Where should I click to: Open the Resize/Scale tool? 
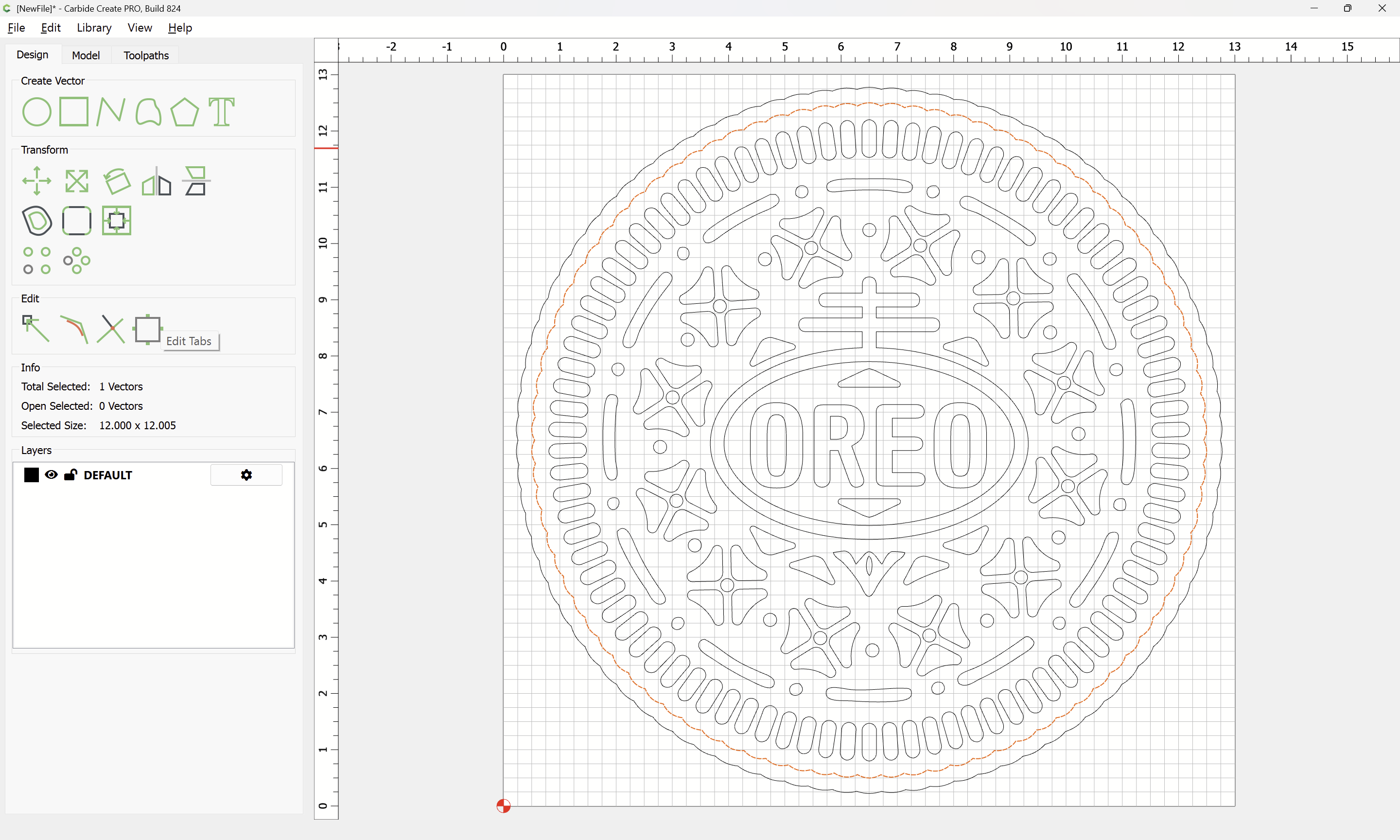point(76,181)
